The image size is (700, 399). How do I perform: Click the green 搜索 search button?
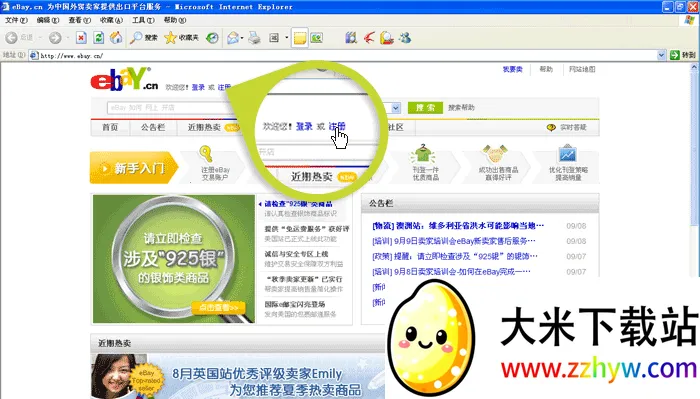[x=425, y=108]
